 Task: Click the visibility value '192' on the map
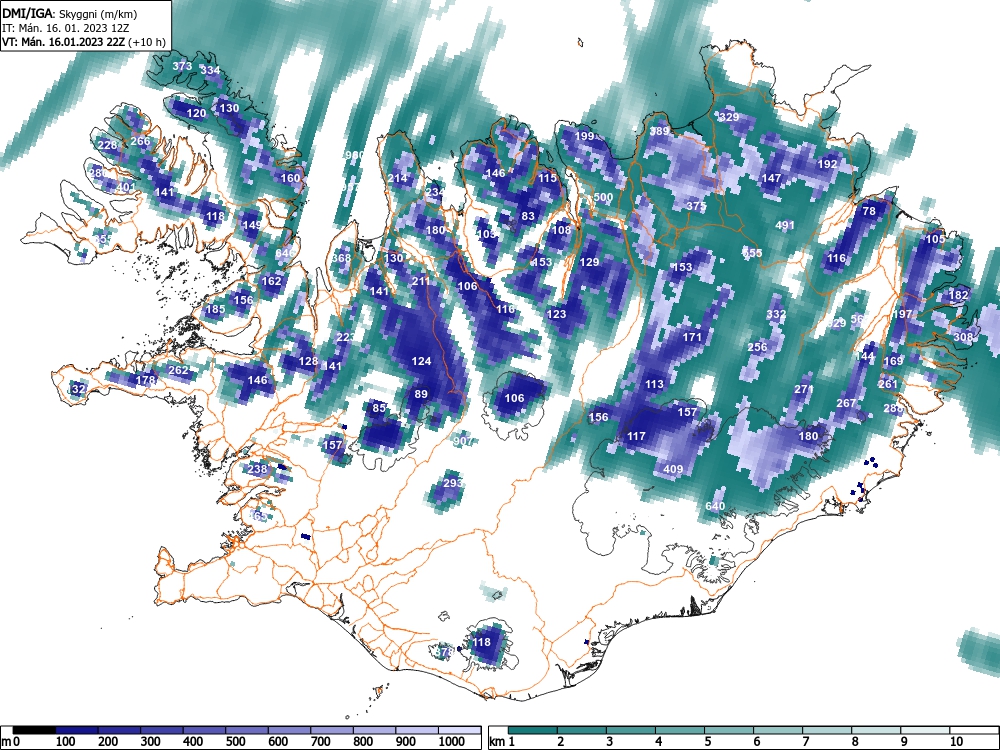(x=827, y=165)
